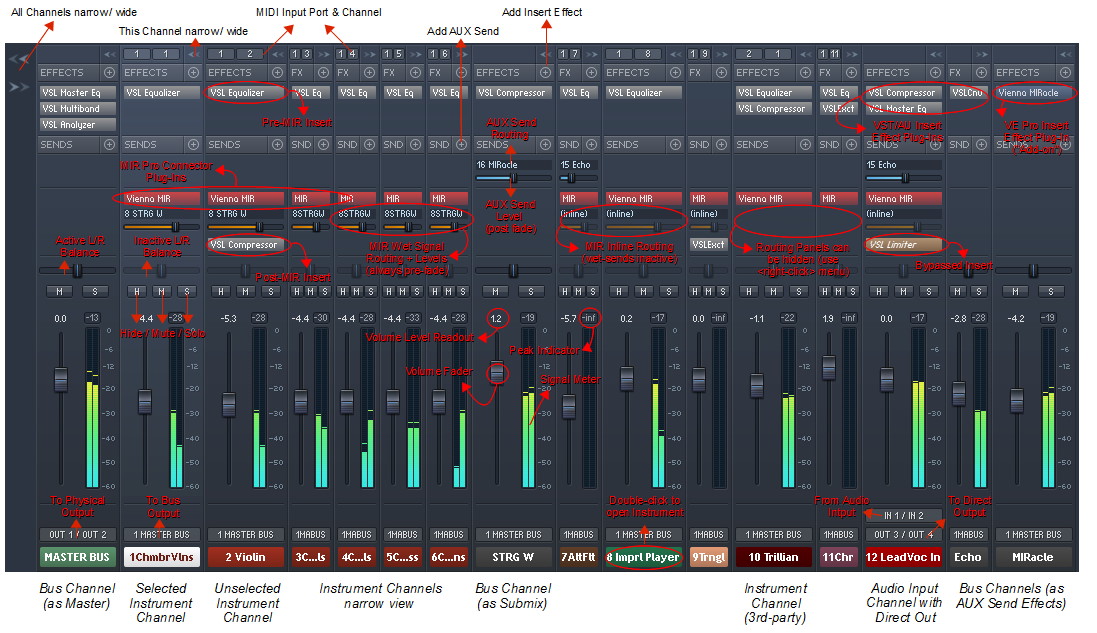Viewport: 1097px width, 633px height.
Task: Open the (inline) MIR routing on 8 Imprl Player
Action: pyautogui.click(x=643, y=213)
